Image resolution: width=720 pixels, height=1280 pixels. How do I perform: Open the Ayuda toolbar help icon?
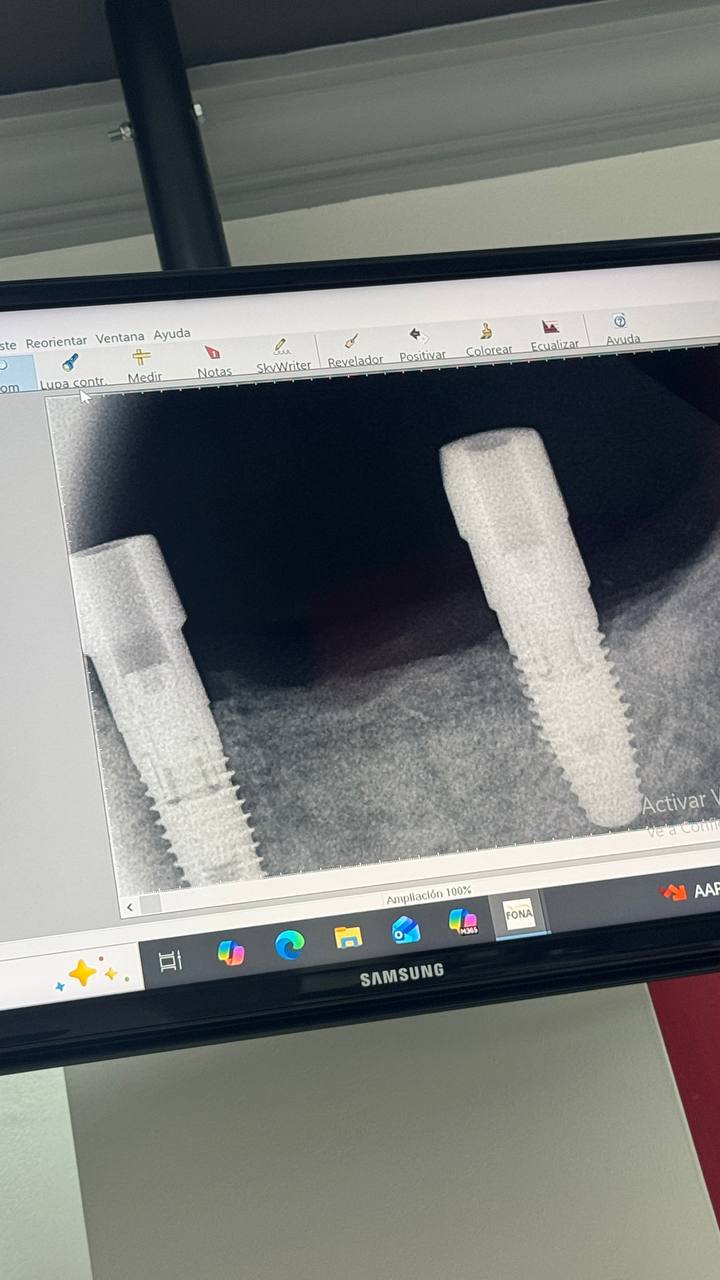pyautogui.click(x=622, y=330)
